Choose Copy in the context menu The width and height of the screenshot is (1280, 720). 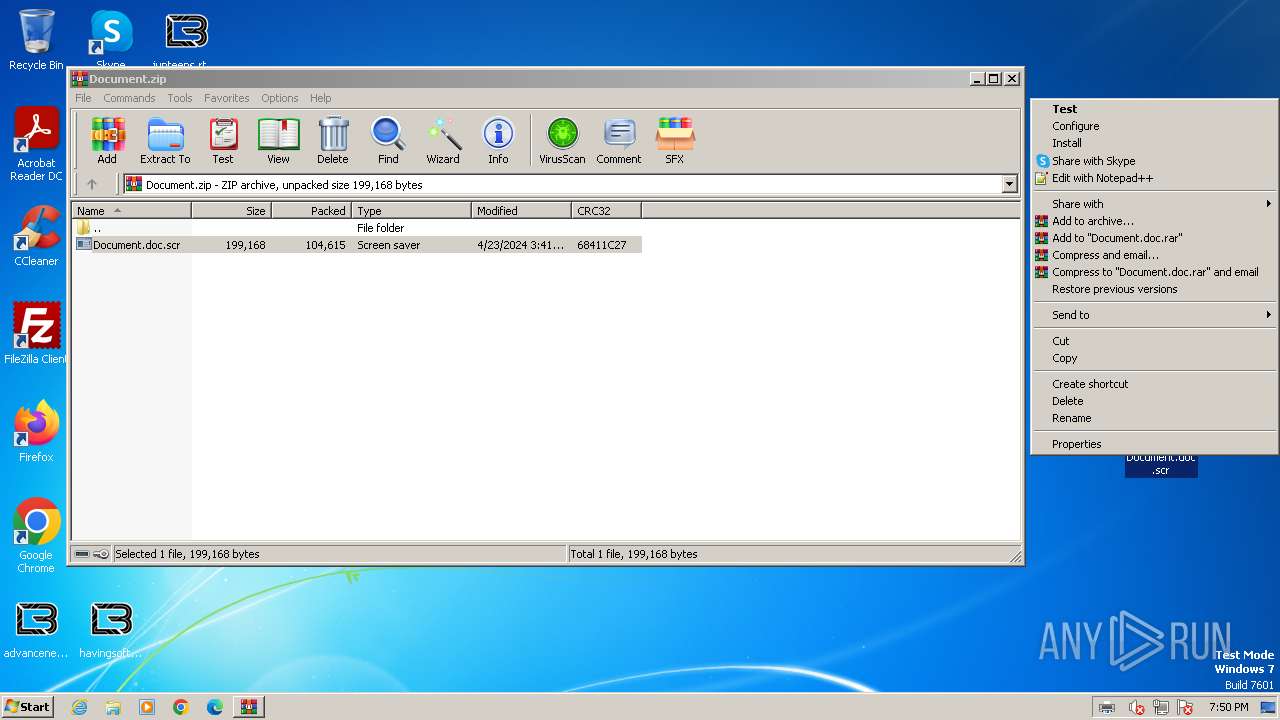1154,358
